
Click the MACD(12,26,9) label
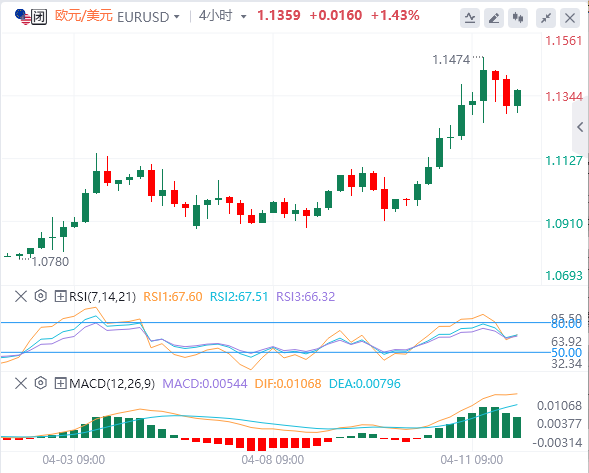[112, 384]
